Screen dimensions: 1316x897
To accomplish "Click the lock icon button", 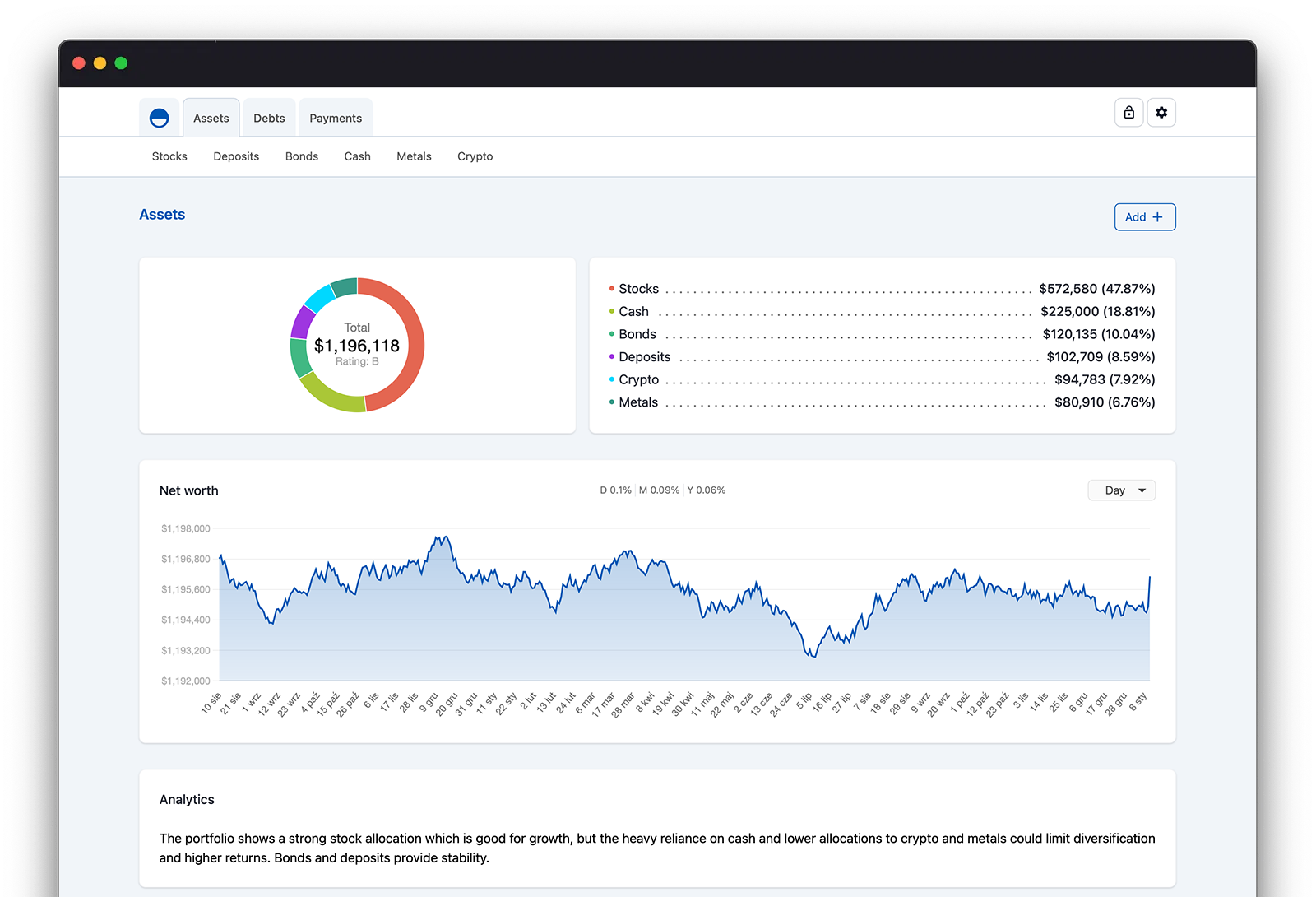I will pos(1128,113).
